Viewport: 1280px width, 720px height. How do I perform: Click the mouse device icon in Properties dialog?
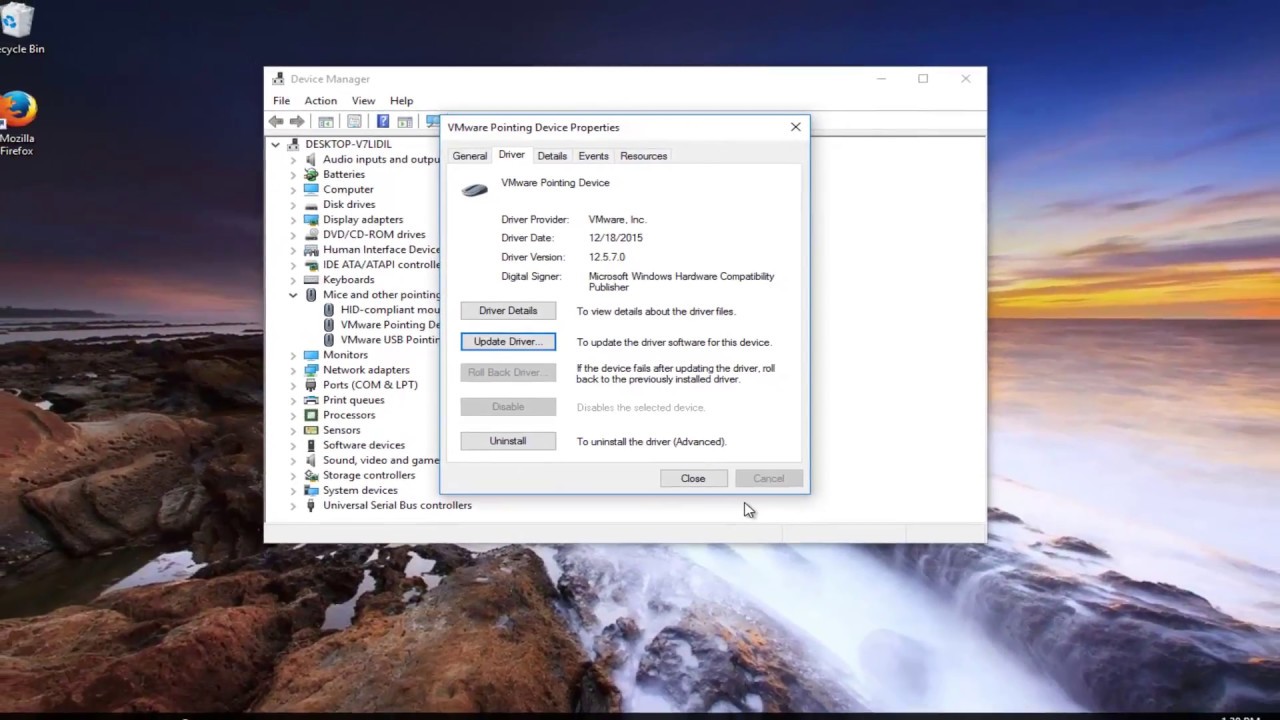[475, 190]
